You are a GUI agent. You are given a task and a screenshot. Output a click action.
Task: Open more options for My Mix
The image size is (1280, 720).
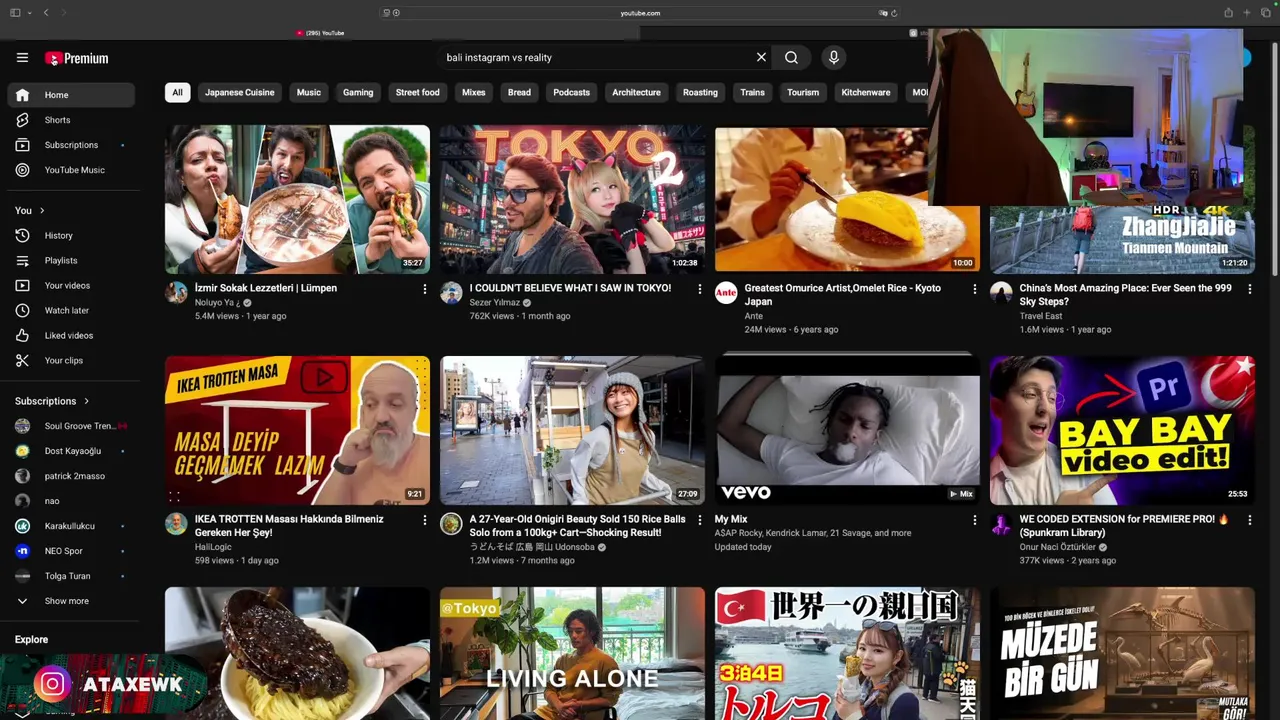click(x=974, y=520)
